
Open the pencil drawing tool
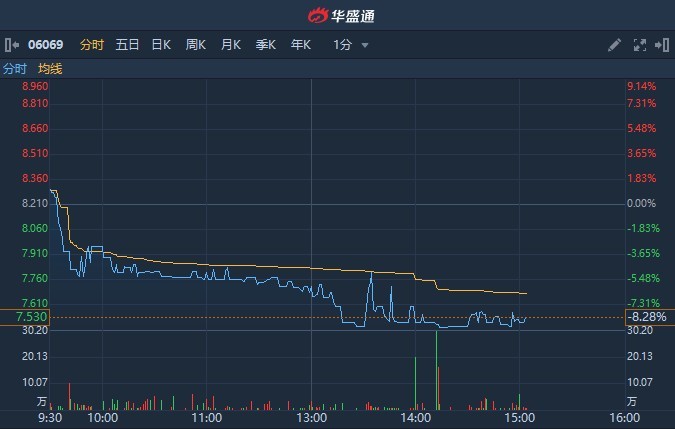pos(614,45)
